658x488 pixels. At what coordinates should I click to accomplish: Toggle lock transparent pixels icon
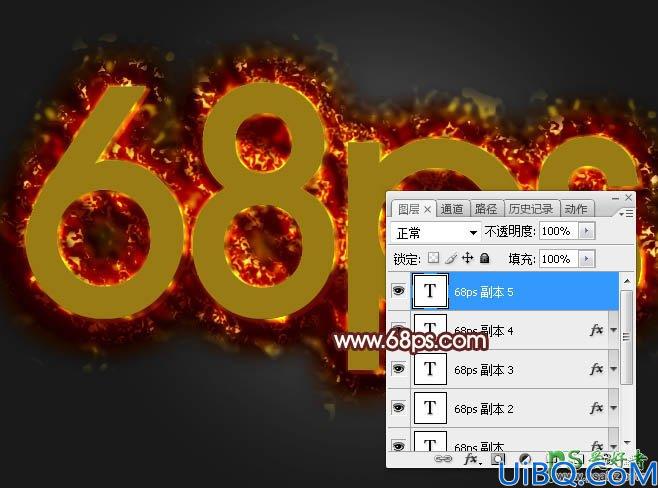[433, 258]
